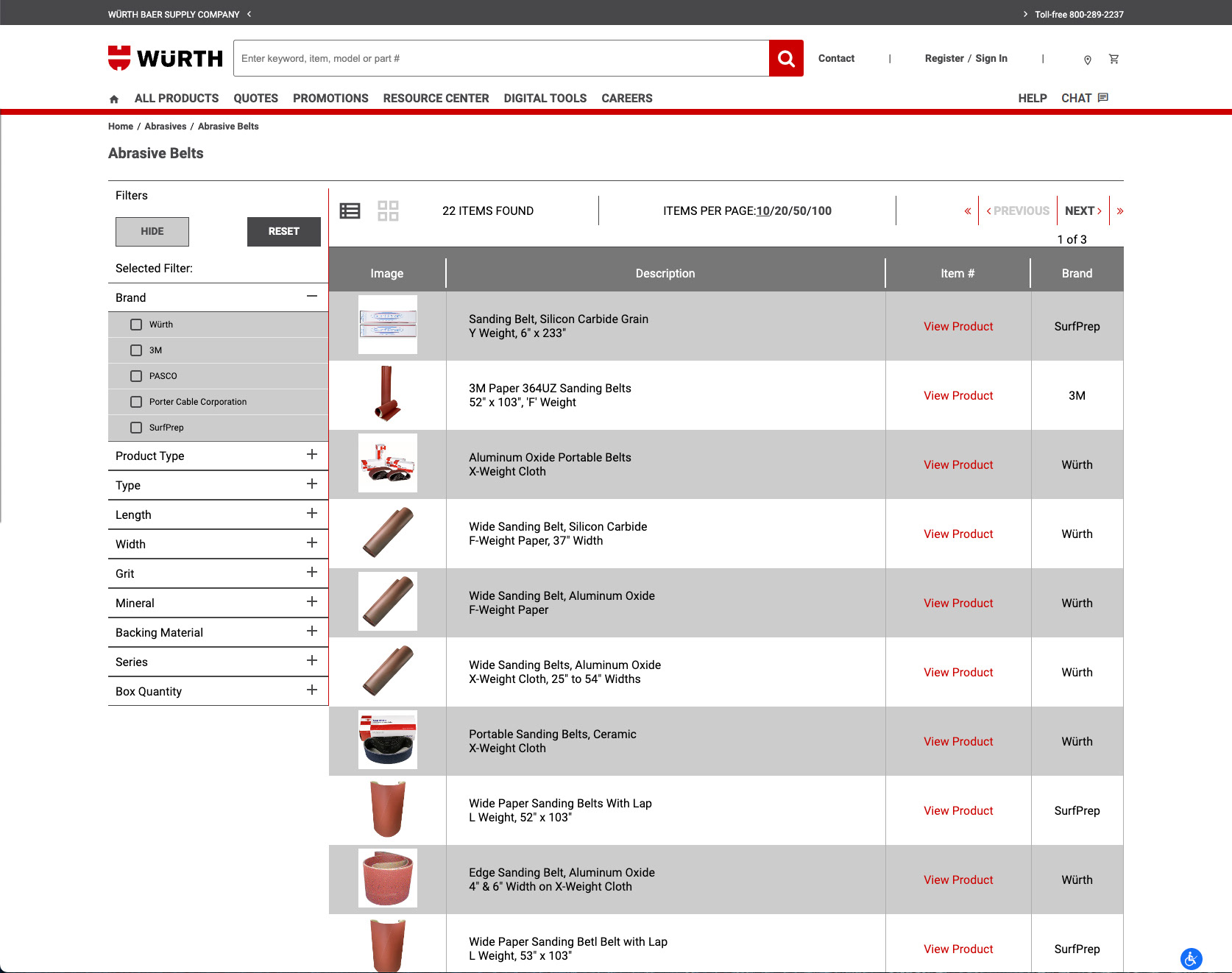Open the accessibility widget icon
Viewport: 1232px width, 973px height.
(1191, 958)
